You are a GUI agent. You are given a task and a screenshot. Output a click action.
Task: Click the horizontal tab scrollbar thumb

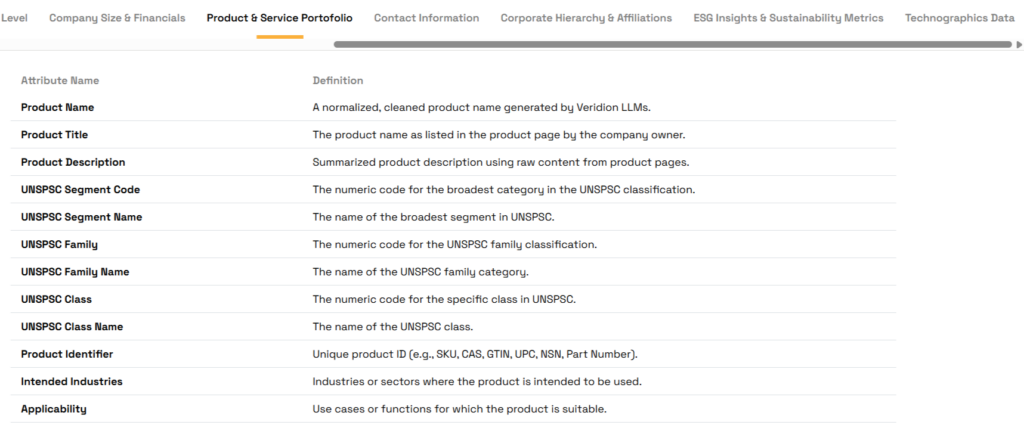click(x=672, y=44)
